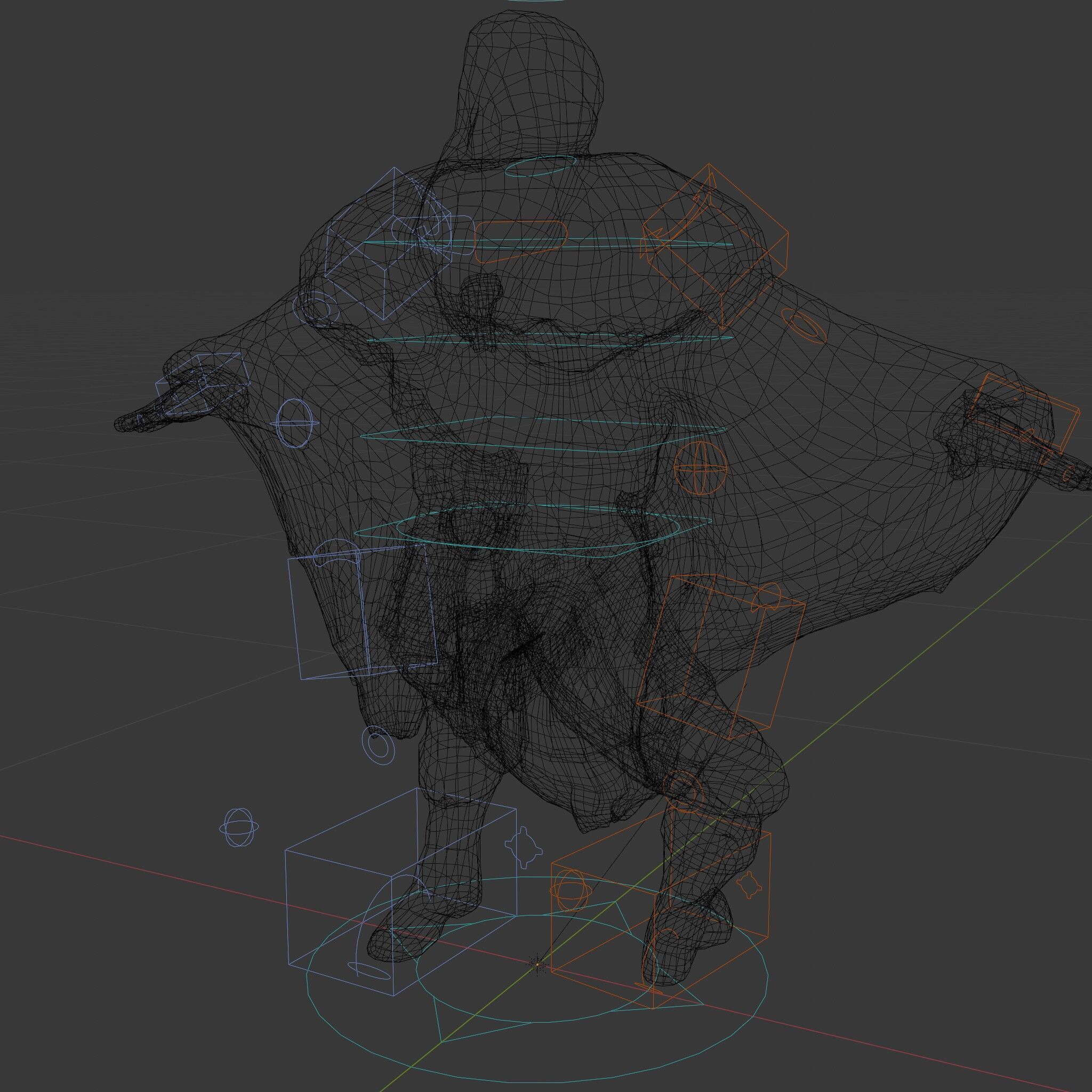
Task: Select the blue cube control on the shoulder
Action: click(390, 244)
